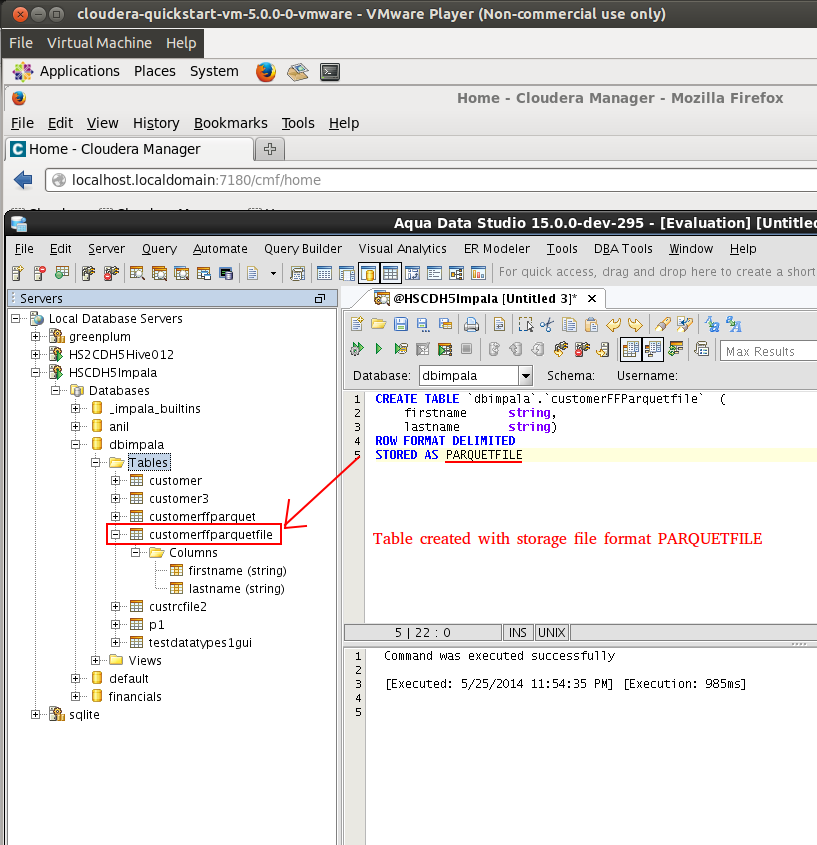
Task: Open a new Firefox tab with plus button
Action: click(270, 149)
